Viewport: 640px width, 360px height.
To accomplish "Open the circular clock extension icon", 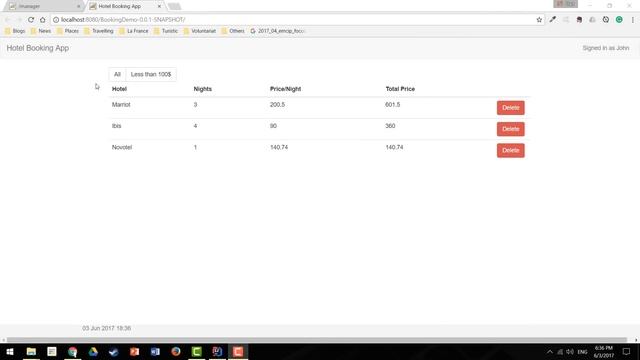I will (x=606, y=20).
